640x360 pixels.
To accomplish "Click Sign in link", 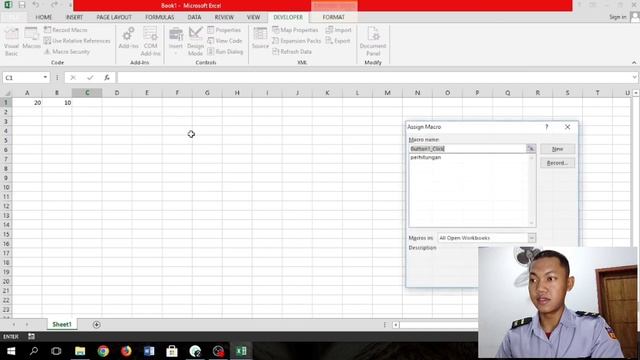I will tap(618, 17).
